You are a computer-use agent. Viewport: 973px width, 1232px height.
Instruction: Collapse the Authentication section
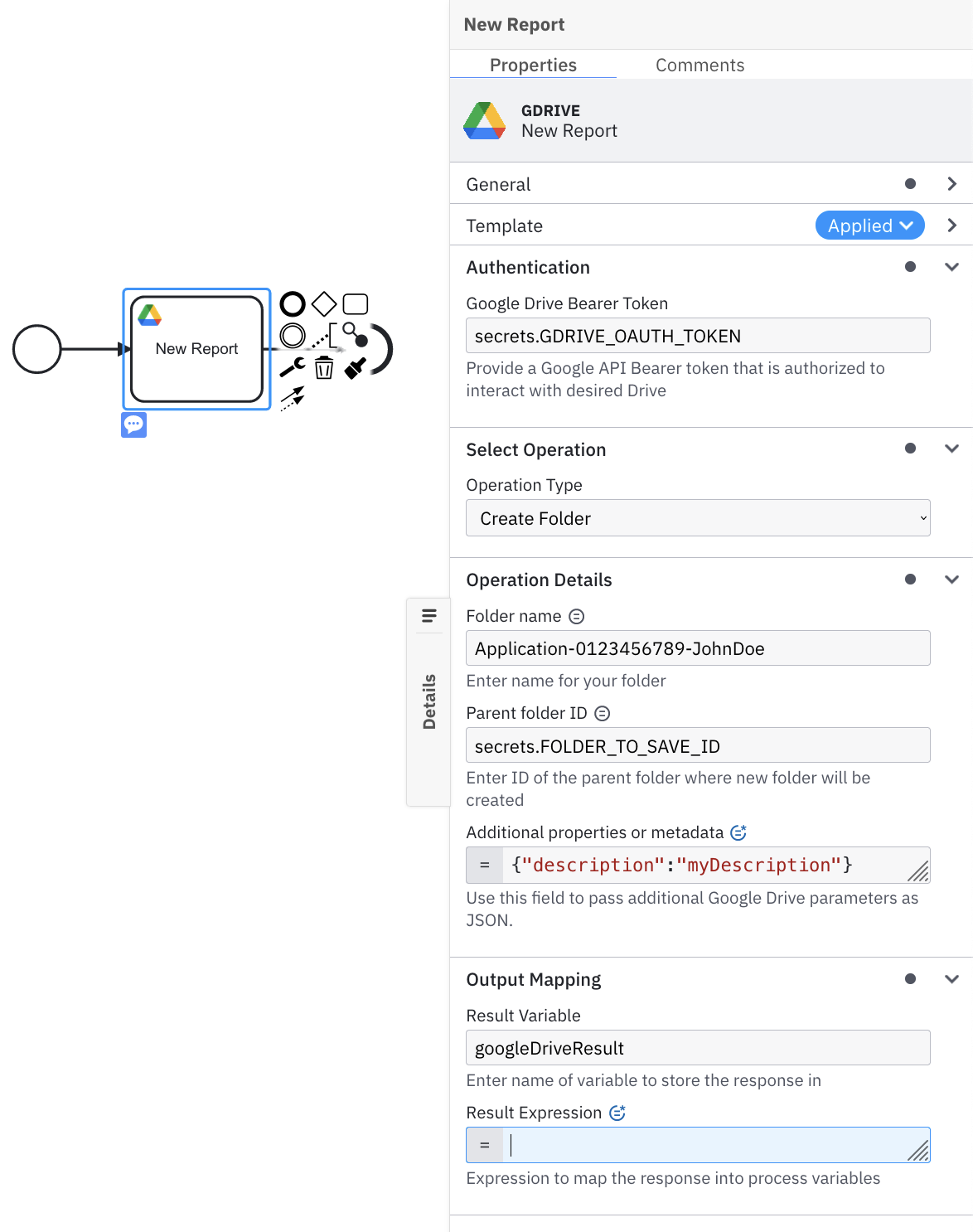(x=951, y=267)
